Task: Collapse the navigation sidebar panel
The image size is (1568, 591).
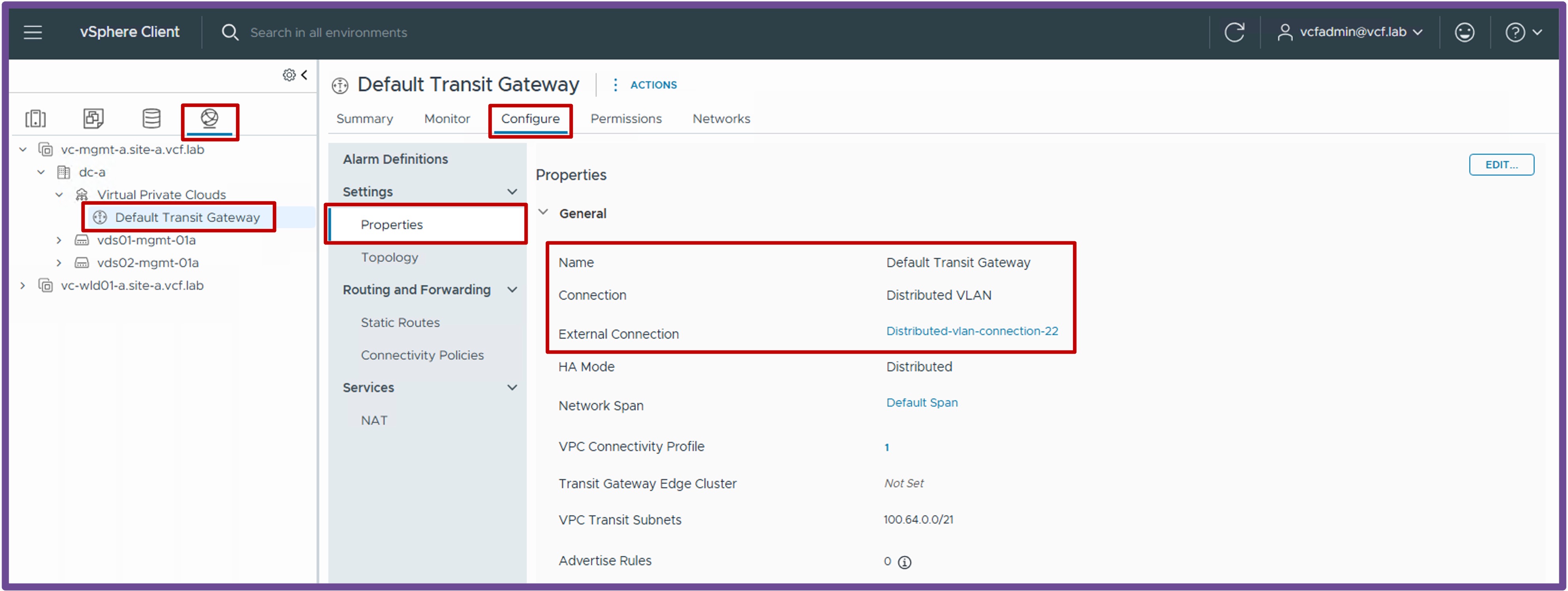Action: [304, 75]
